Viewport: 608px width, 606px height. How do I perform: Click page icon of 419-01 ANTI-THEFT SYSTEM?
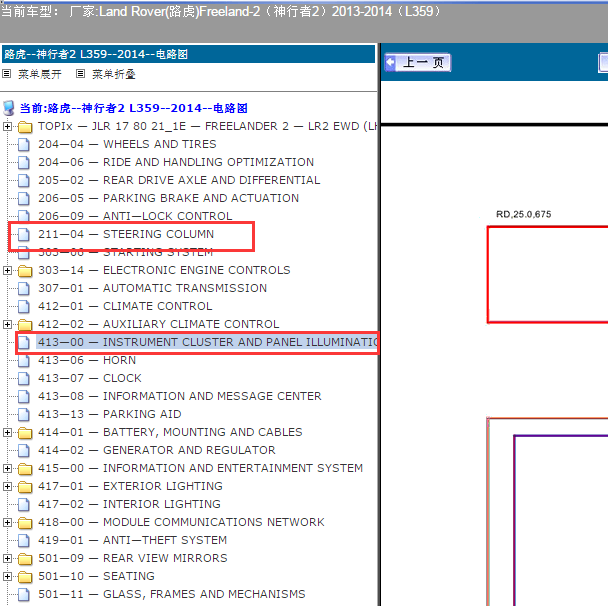[24, 540]
